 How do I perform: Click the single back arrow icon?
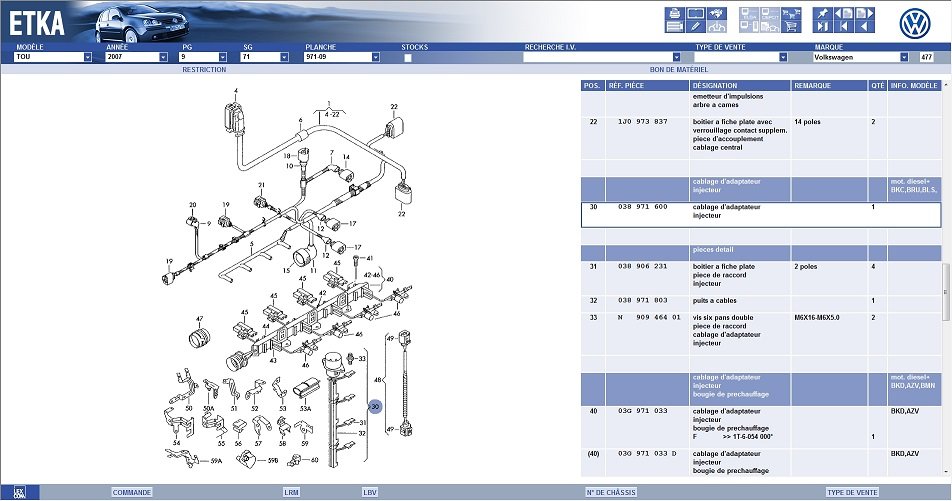click(x=865, y=27)
